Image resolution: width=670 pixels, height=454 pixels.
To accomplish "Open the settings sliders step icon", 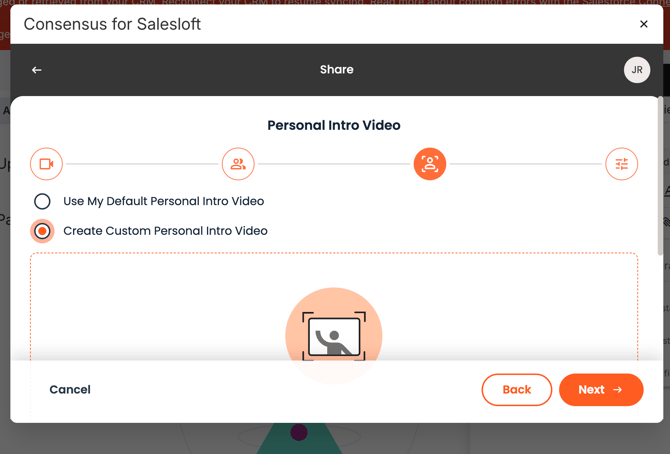I will (622, 164).
